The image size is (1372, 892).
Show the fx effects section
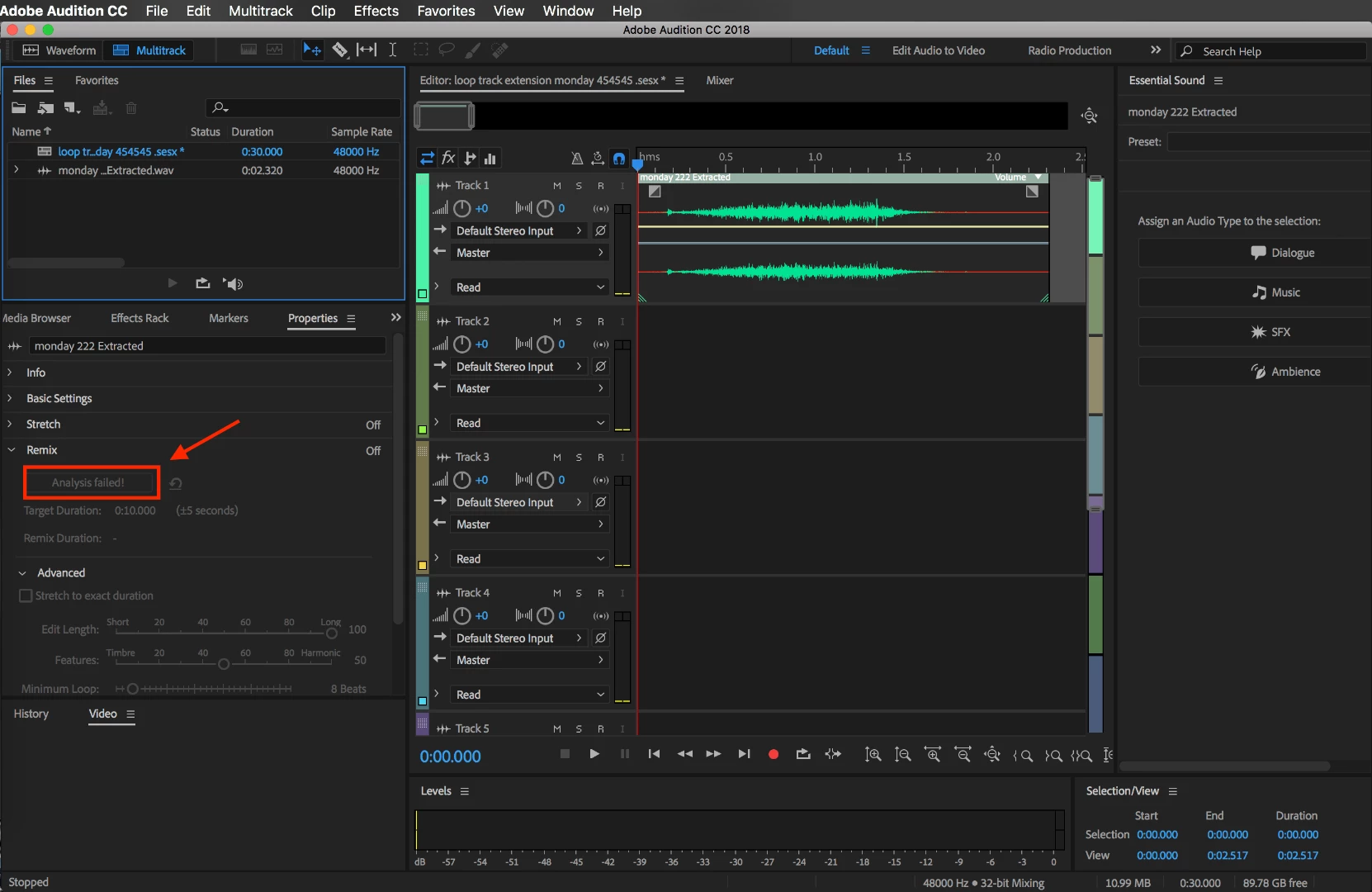point(448,158)
